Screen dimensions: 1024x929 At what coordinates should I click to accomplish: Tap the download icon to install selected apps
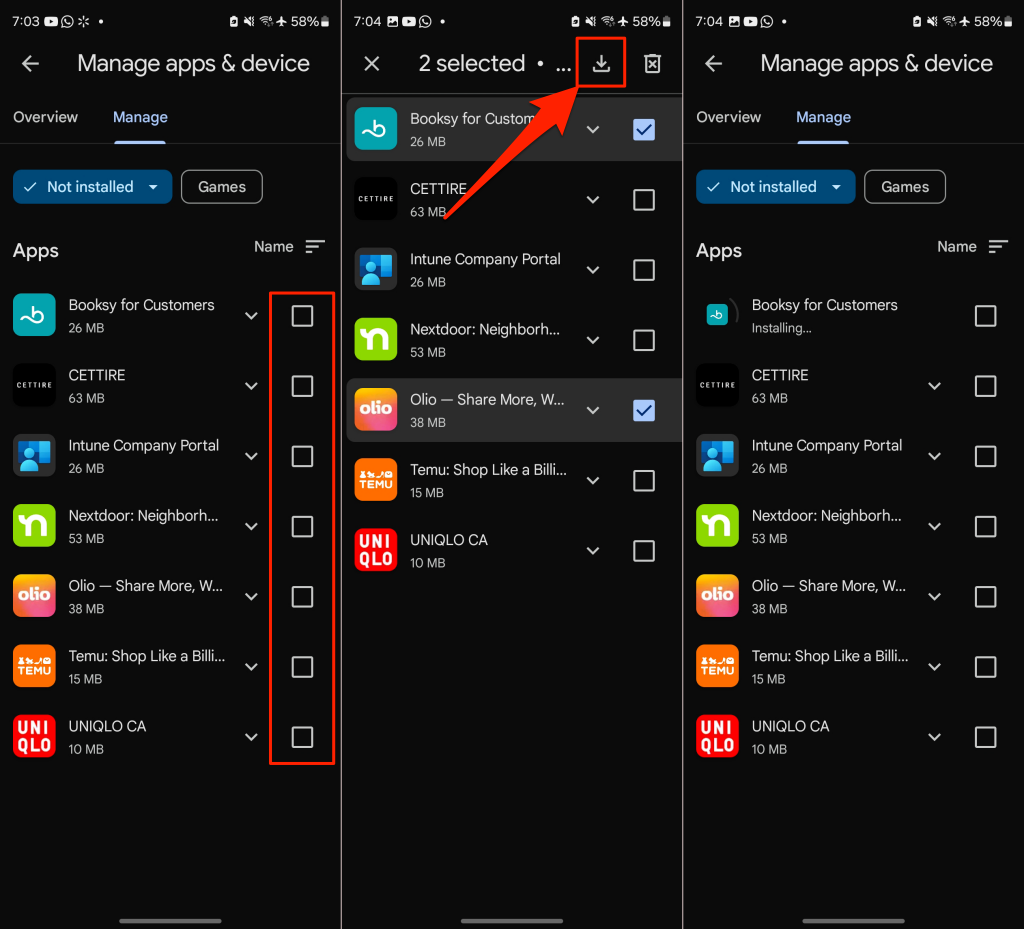[x=601, y=62]
